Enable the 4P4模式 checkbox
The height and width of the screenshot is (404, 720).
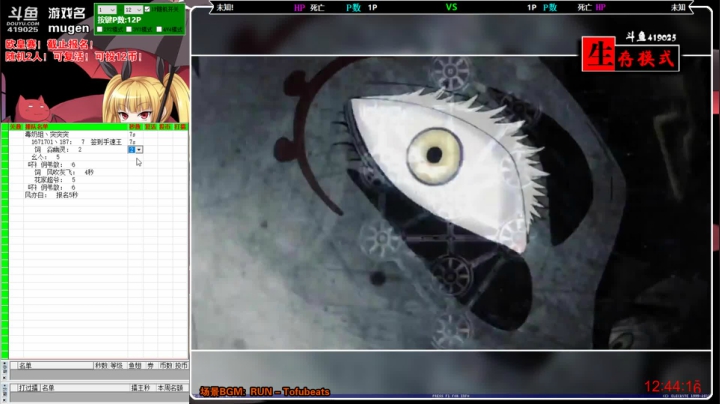[159, 29]
